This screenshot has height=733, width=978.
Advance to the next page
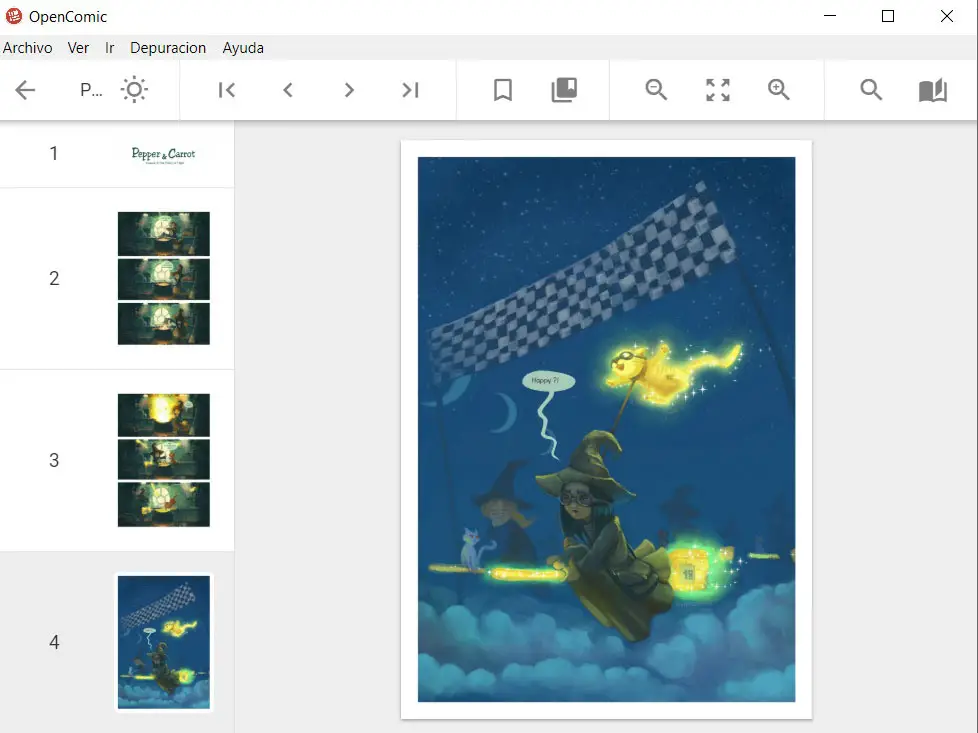[349, 90]
